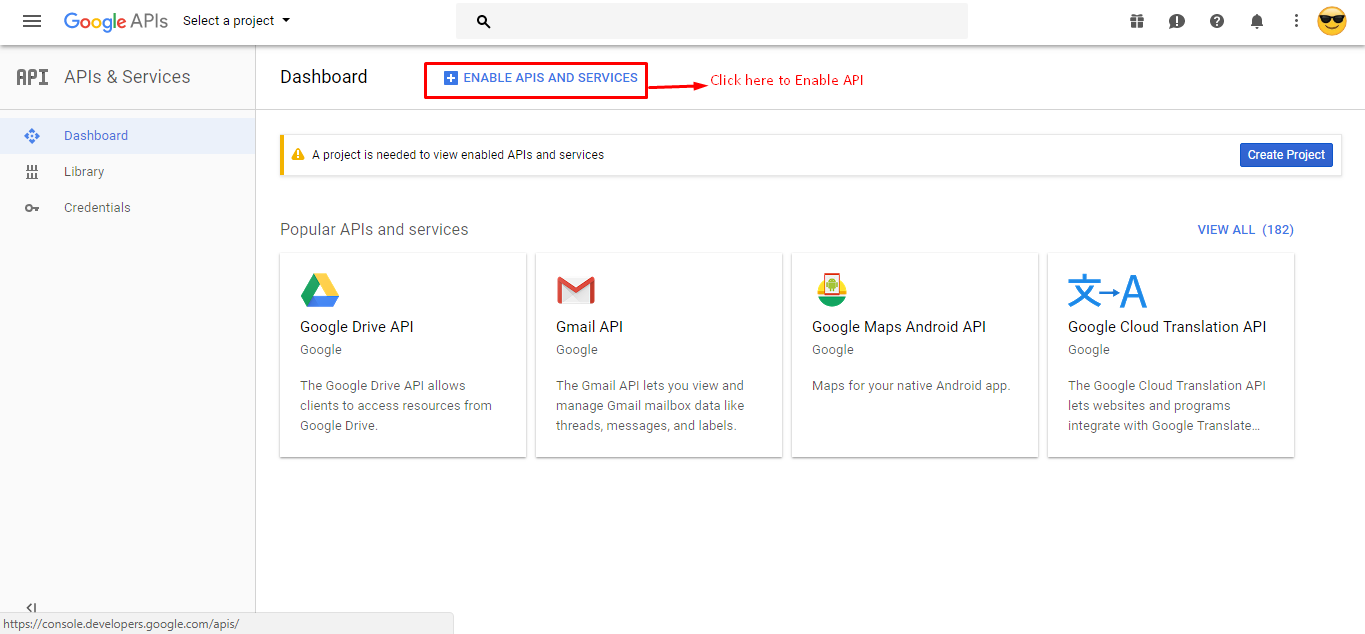Click the Google APIs logo
This screenshot has height=634, width=1365.
coord(115,21)
